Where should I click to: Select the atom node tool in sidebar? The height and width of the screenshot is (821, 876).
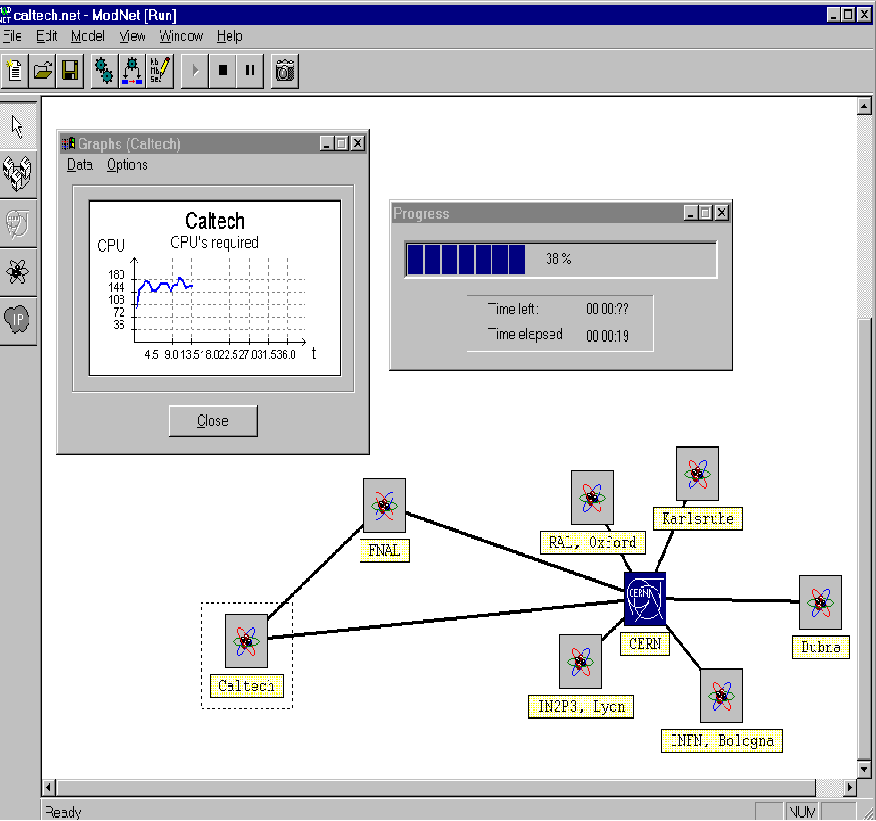click(x=18, y=269)
